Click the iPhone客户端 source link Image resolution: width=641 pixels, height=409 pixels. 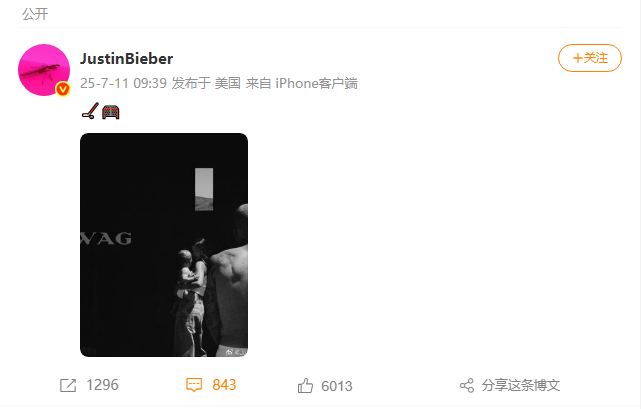tap(316, 83)
